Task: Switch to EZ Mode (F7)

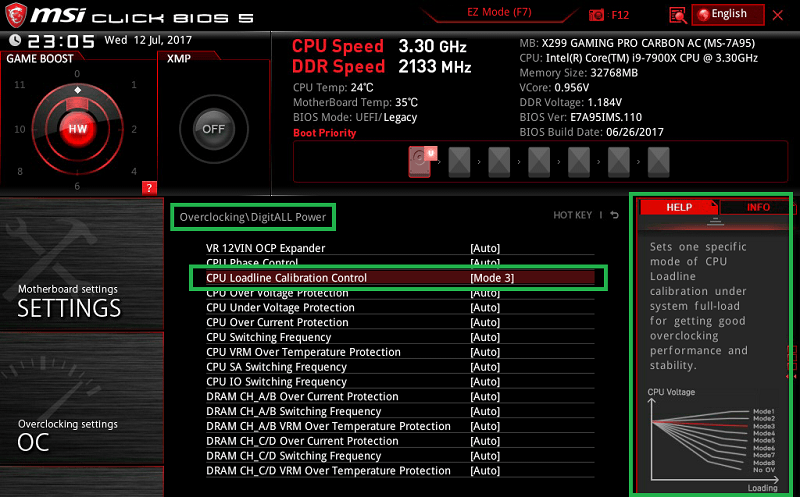Action: pos(499,12)
